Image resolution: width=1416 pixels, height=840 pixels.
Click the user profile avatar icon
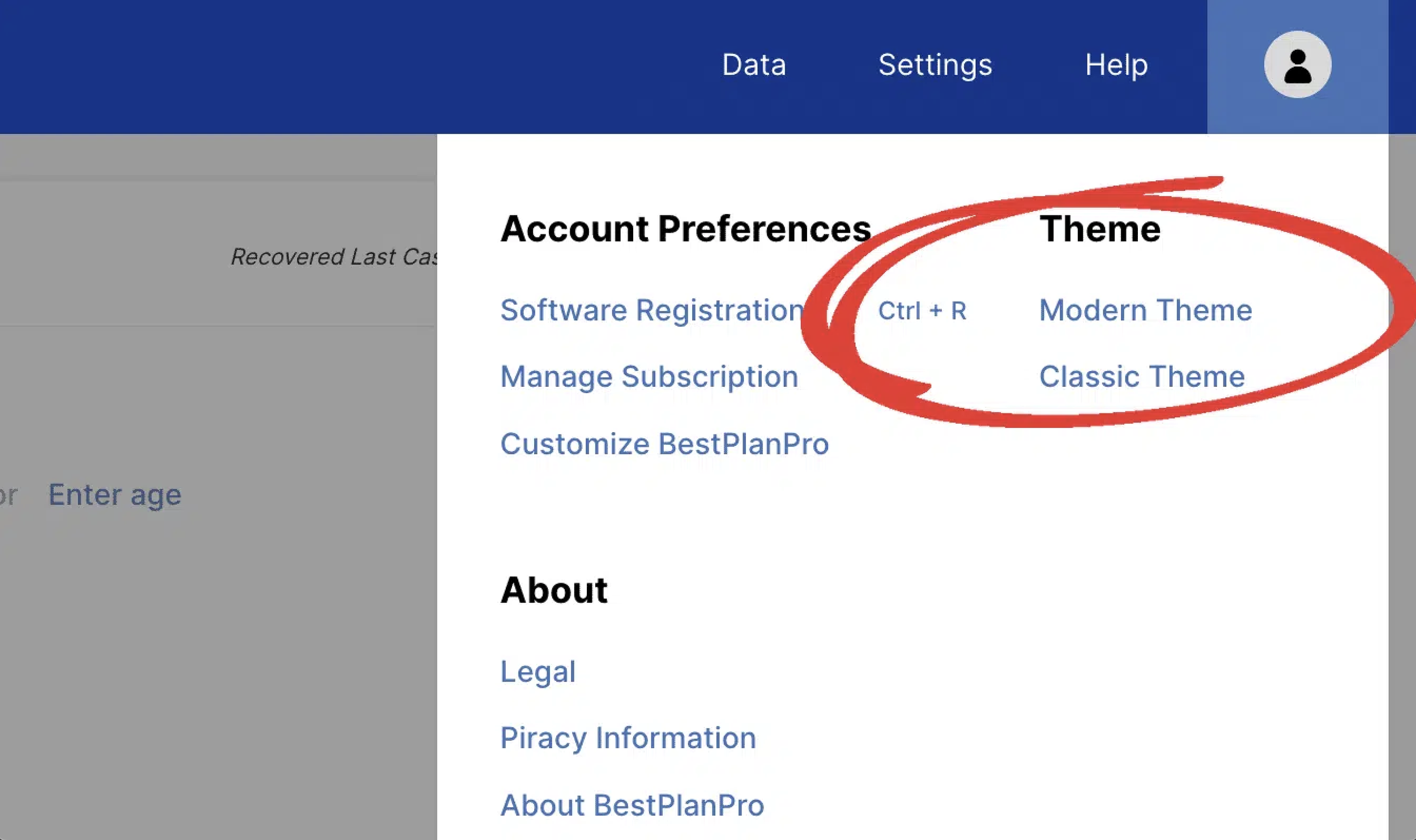[x=1297, y=65]
